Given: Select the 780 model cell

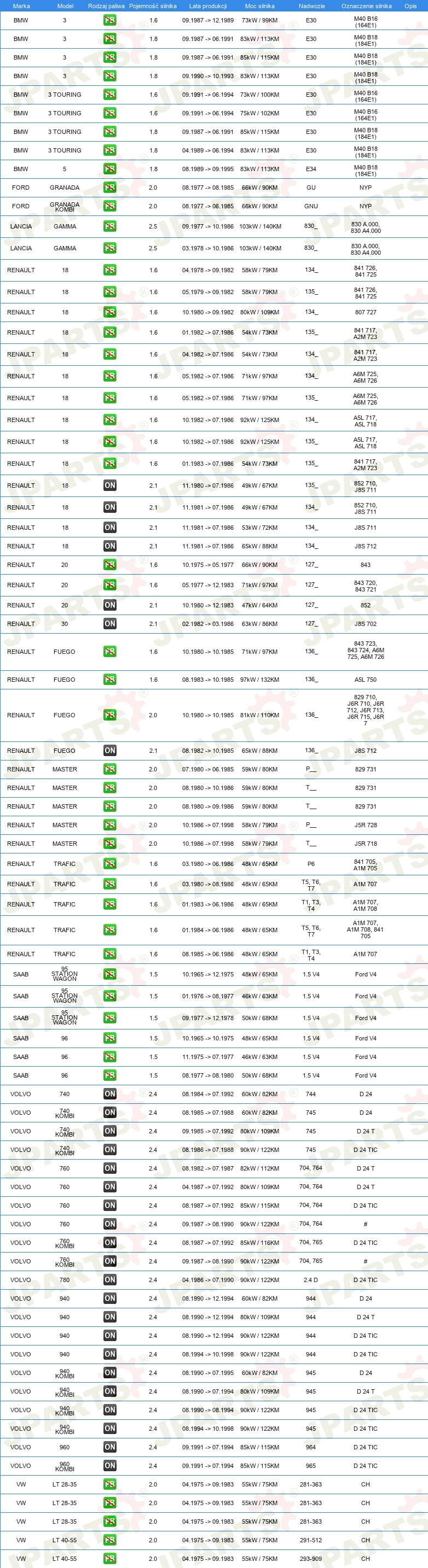Looking at the screenshot, I should tap(65, 1279).
